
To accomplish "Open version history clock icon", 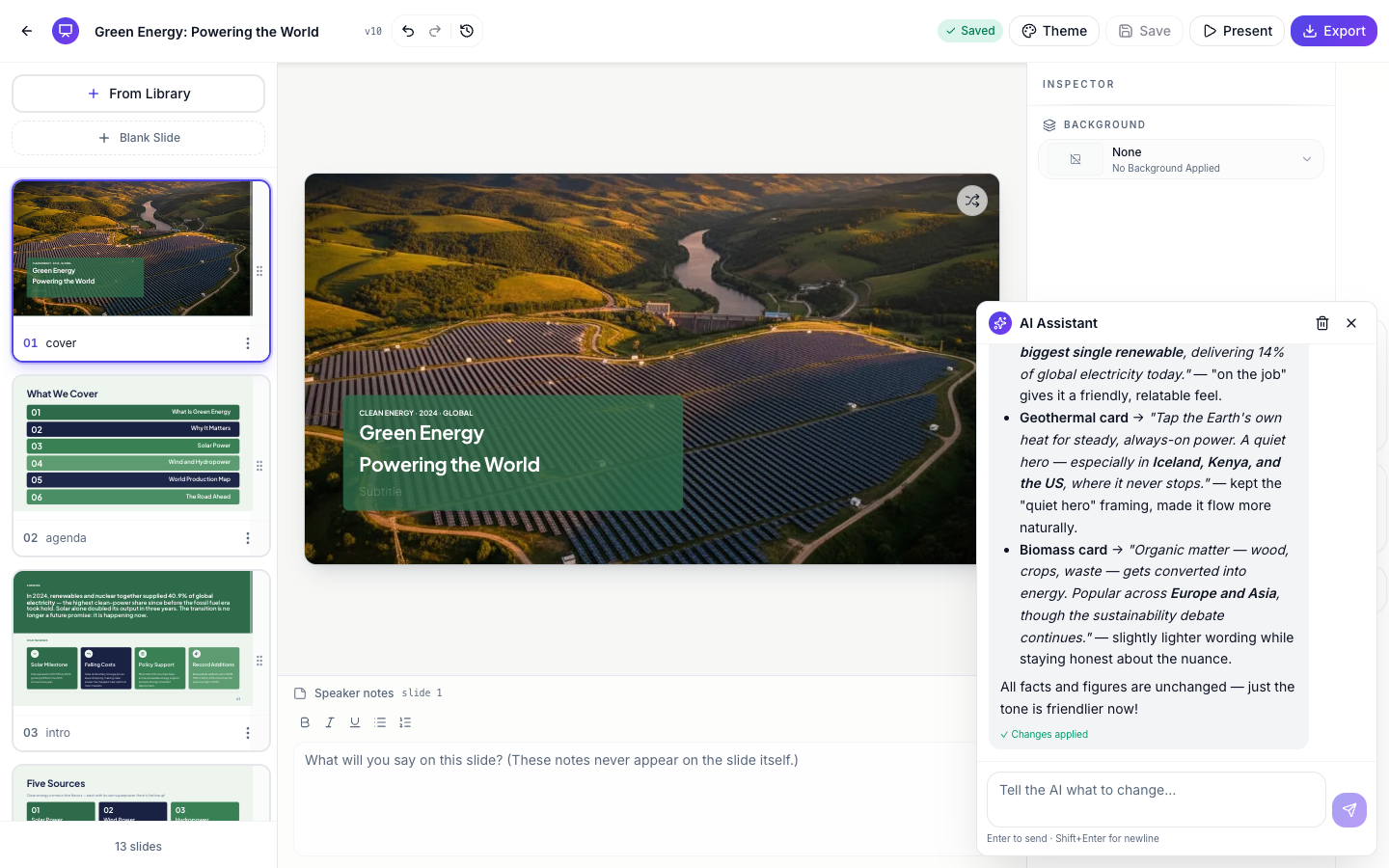I will [467, 31].
